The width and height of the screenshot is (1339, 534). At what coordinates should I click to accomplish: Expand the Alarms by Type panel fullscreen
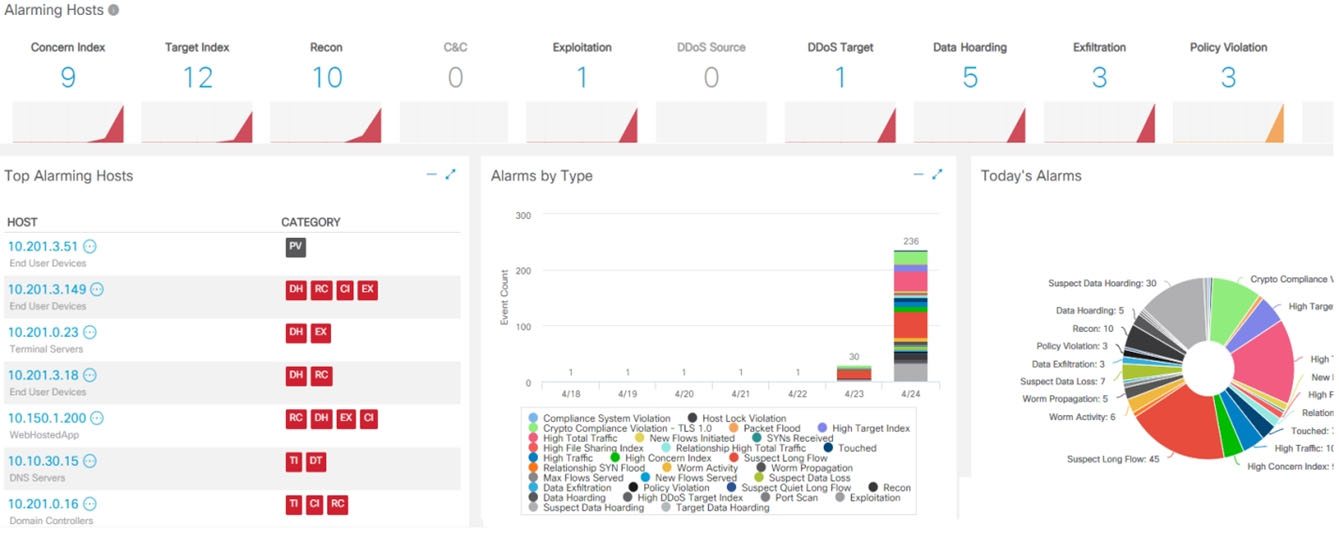[937, 175]
